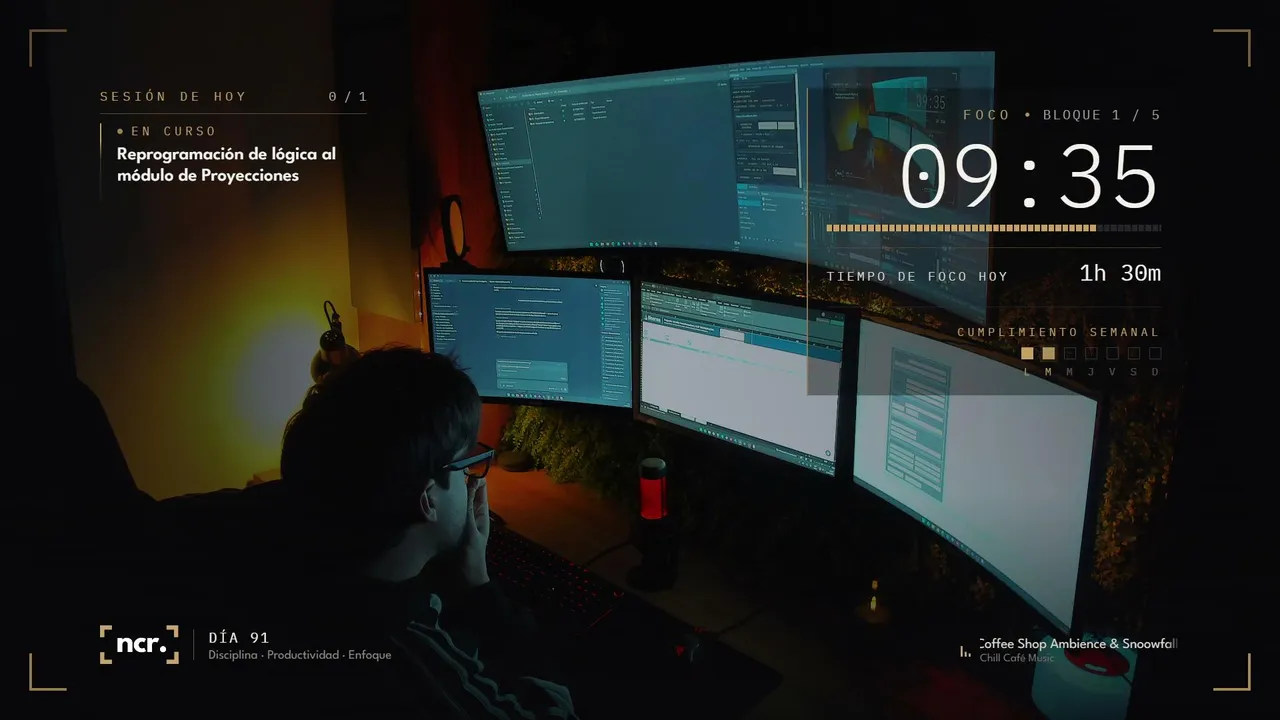Toggle the Friday (V) weekly square
Screen dimensions: 1280x720
[x=1112, y=353]
